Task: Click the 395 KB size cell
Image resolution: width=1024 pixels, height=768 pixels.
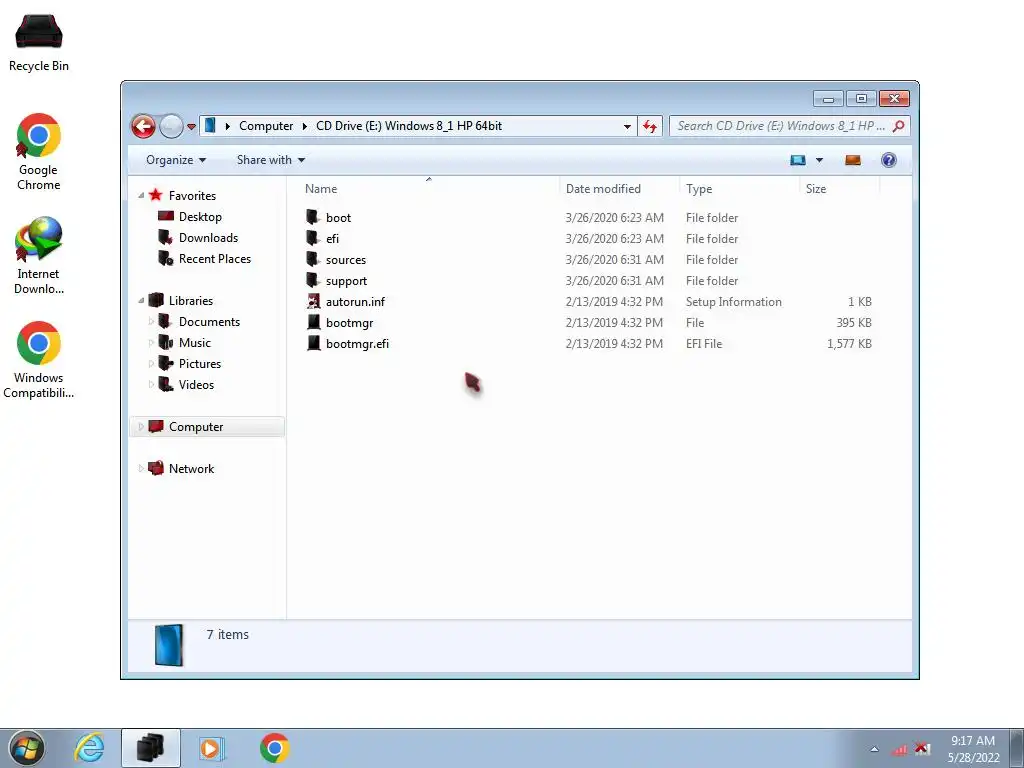Action: [x=854, y=323]
